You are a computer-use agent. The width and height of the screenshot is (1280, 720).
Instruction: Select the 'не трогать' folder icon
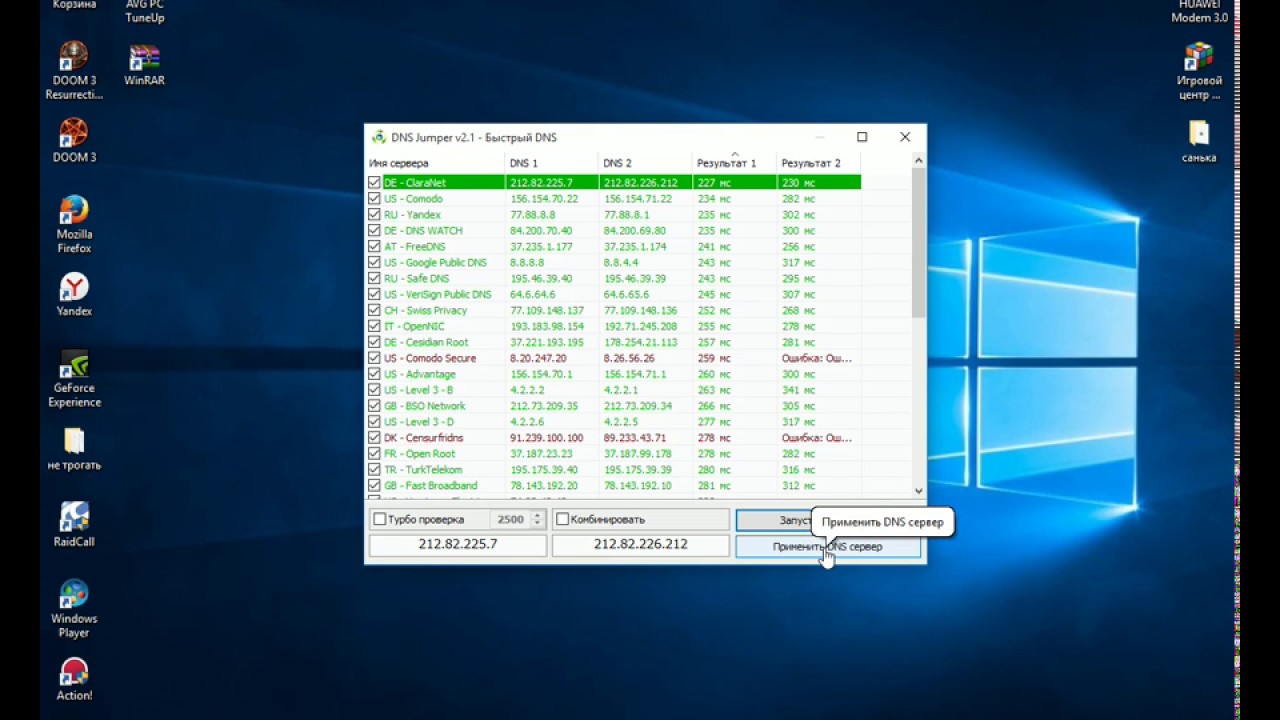[x=74, y=448]
